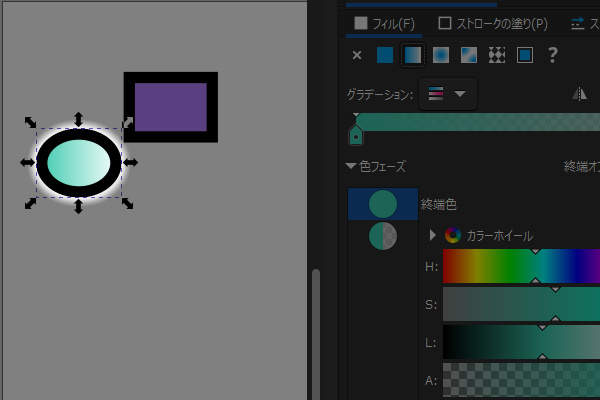Click the 終端色 label text
The image size is (600, 400).
pos(439,204)
